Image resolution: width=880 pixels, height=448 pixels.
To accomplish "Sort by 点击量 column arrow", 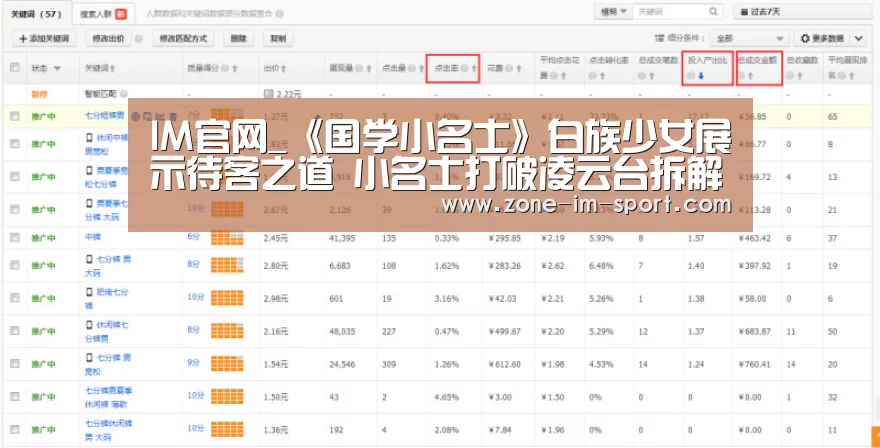I will tap(421, 68).
